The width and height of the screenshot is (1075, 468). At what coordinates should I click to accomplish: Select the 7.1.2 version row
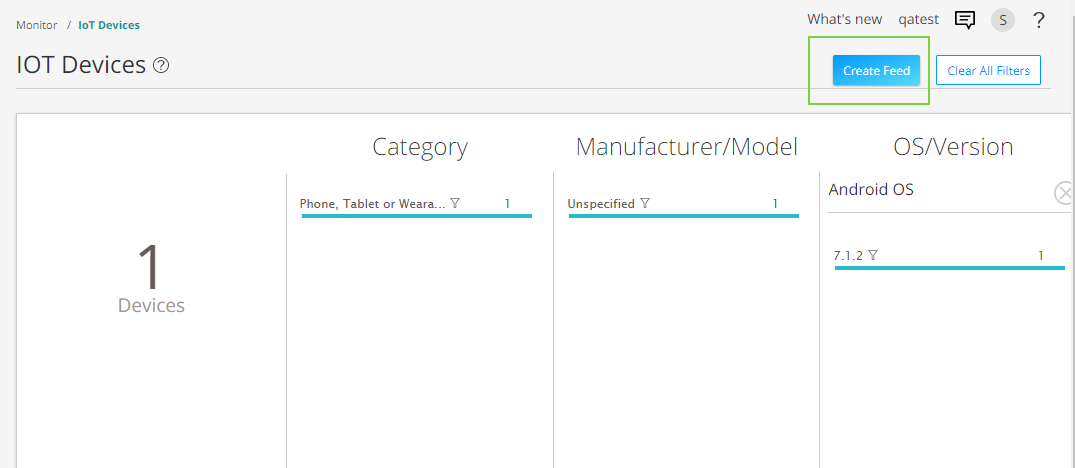[x=848, y=256]
